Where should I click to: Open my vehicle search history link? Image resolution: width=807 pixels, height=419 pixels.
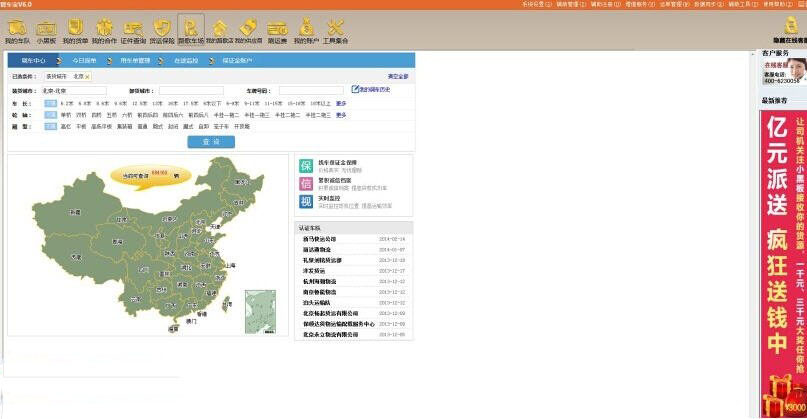point(375,90)
